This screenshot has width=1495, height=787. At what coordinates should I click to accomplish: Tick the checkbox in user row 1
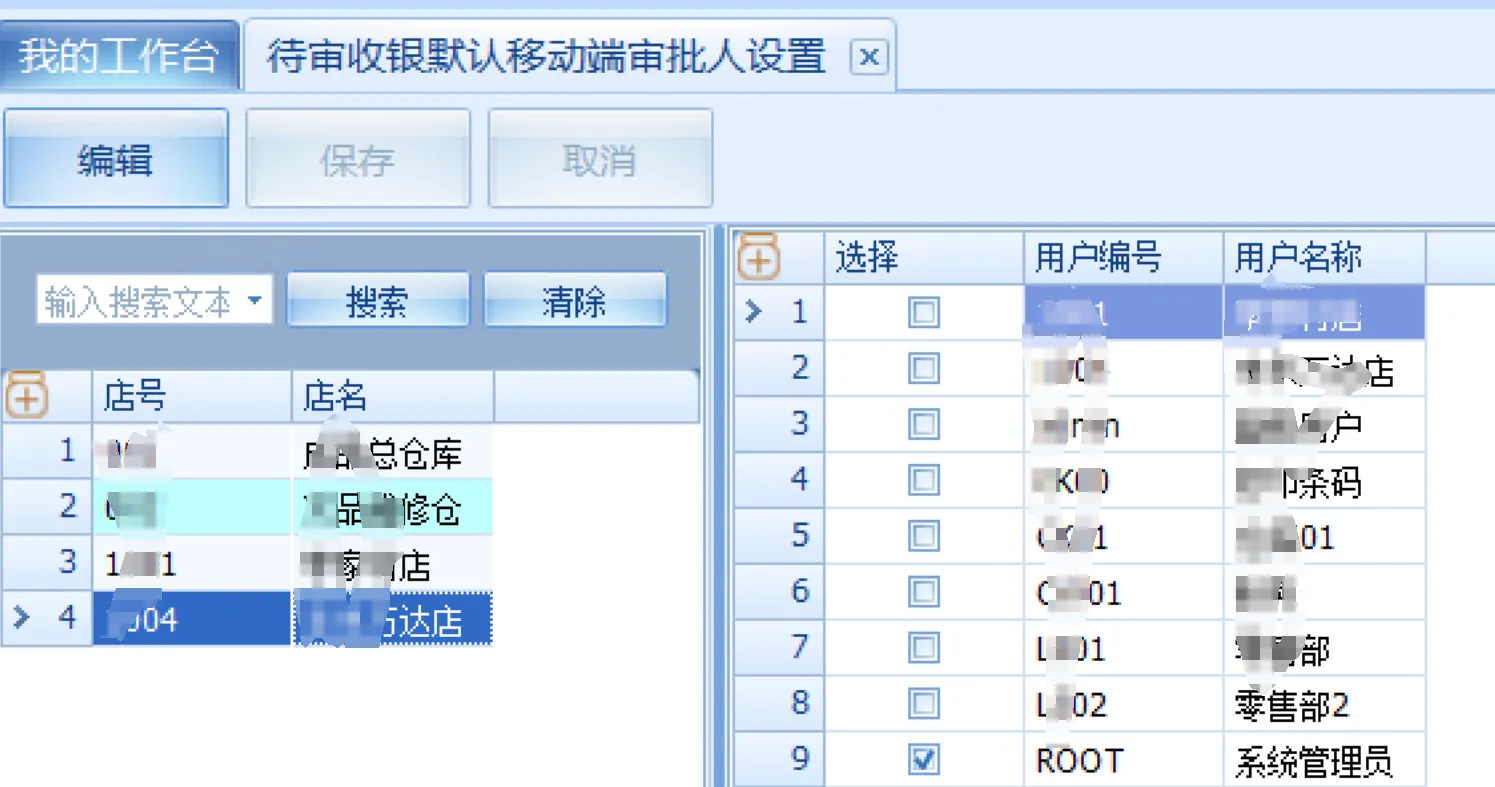pyautogui.click(x=923, y=313)
